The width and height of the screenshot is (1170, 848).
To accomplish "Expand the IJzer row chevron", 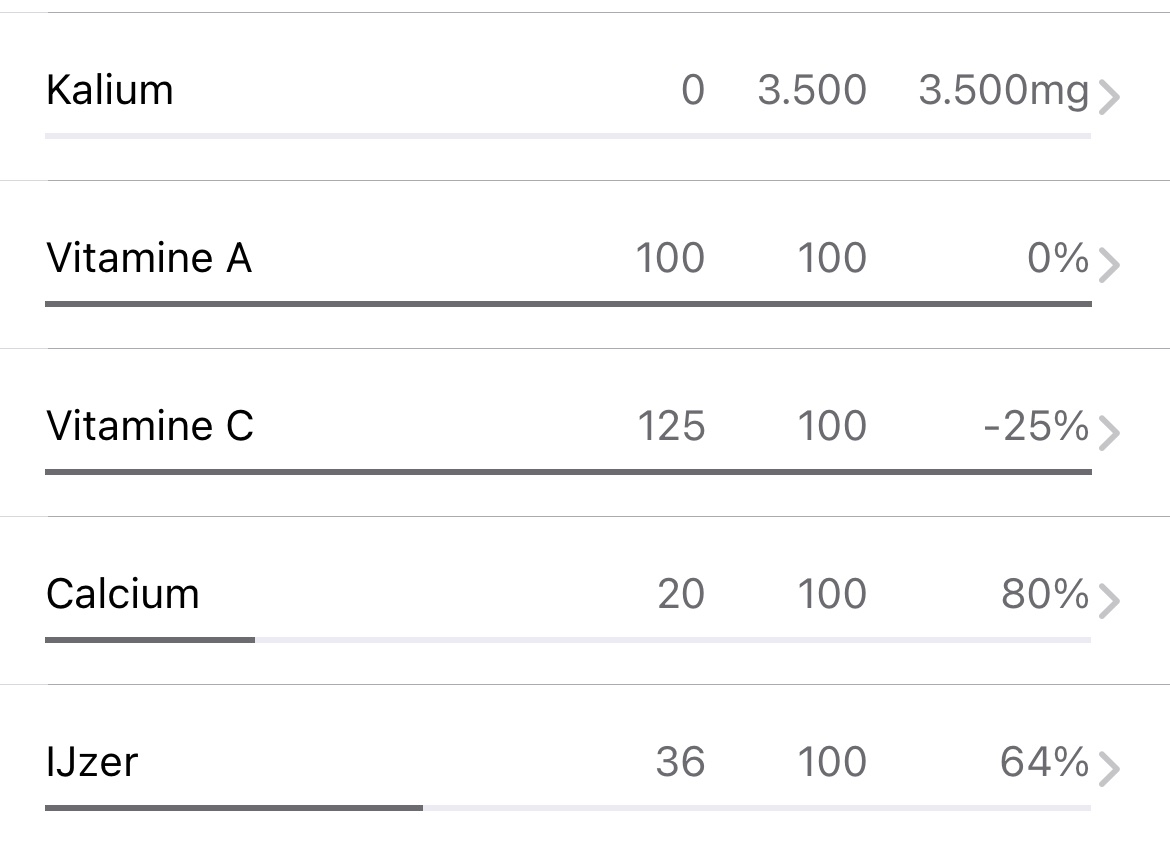I will (x=1108, y=770).
